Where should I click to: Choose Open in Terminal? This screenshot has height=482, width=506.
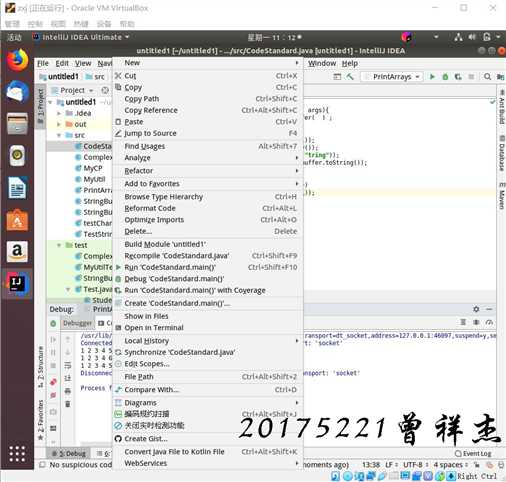tap(207, 328)
